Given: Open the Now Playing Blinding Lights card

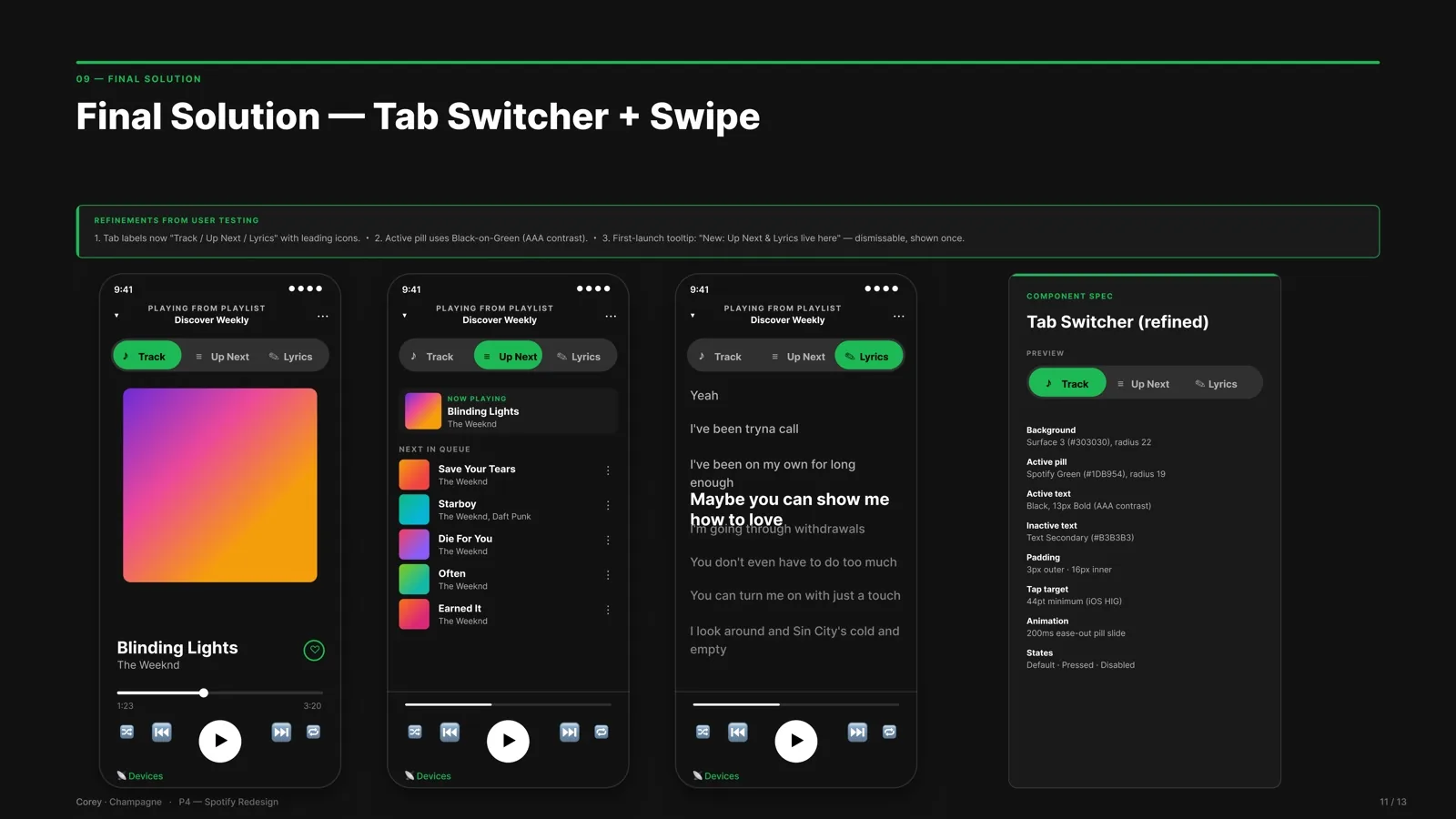Looking at the screenshot, I should pyautogui.click(x=509, y=411).
